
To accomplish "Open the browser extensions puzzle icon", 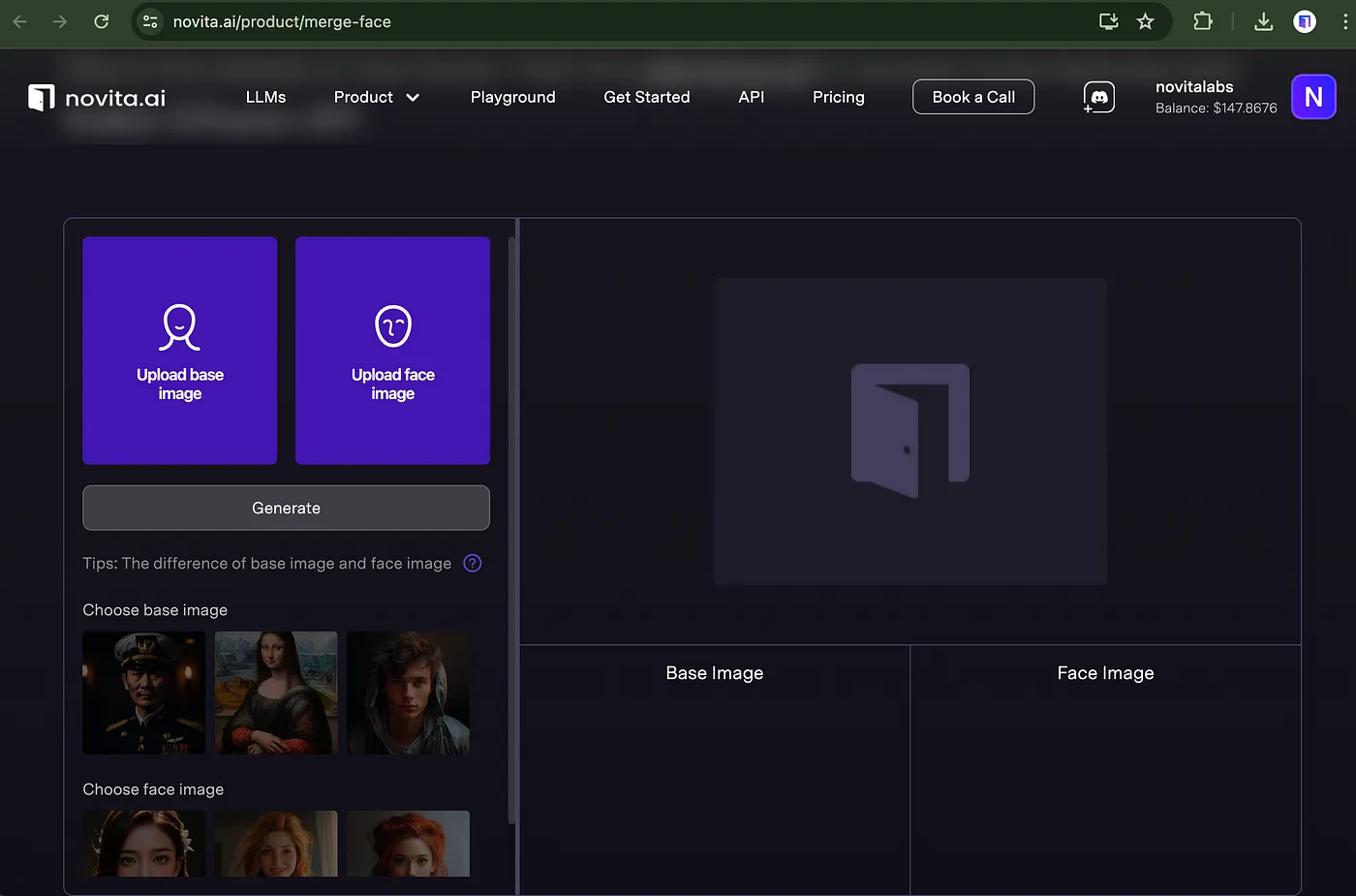I will pyautogui.click(x=1203, y=21).
